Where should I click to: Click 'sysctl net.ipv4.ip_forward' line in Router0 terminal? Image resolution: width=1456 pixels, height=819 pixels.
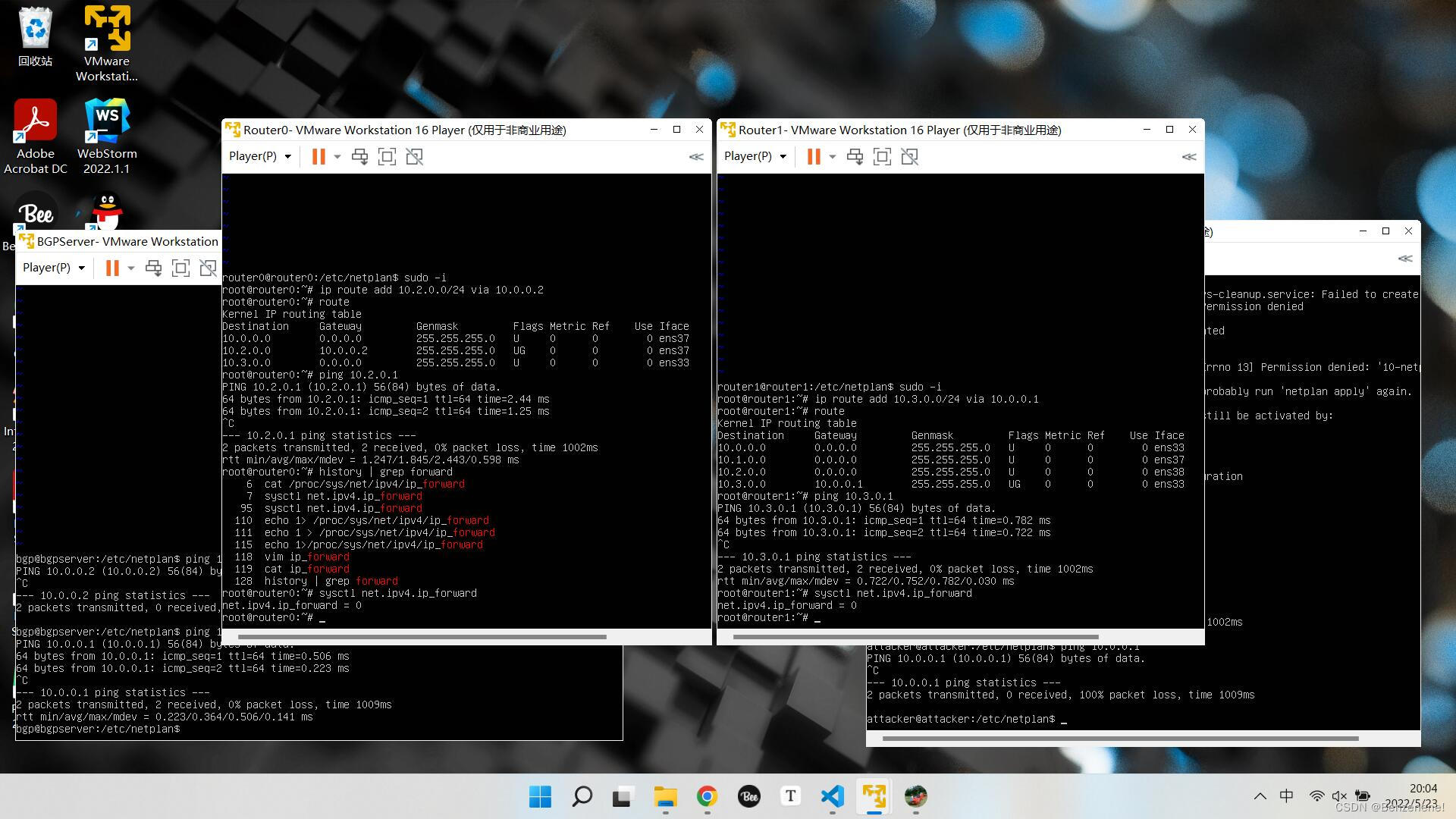click(x=350, y=593)
